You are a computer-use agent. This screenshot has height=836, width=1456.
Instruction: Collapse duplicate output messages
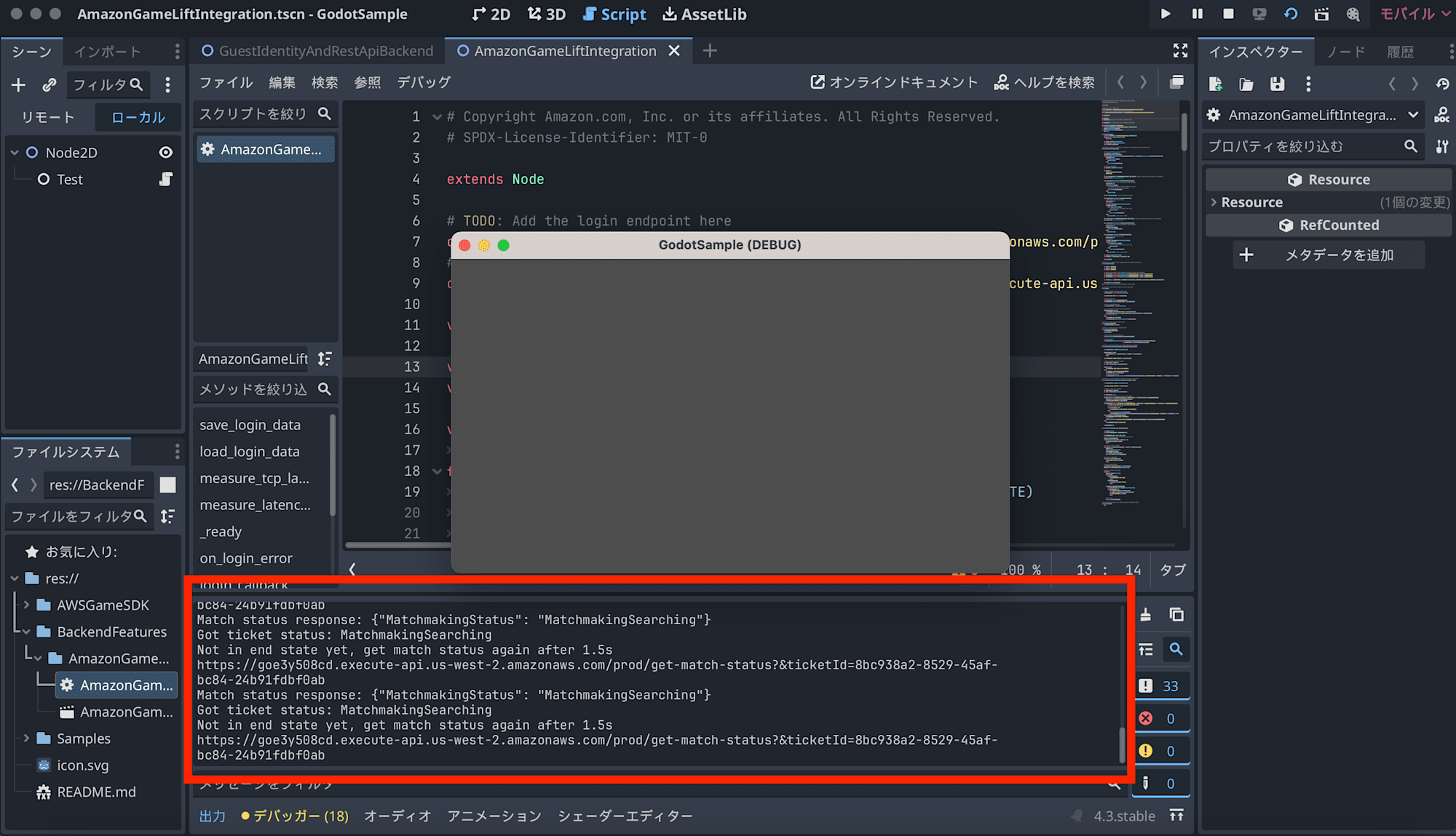coord(1146,649)
